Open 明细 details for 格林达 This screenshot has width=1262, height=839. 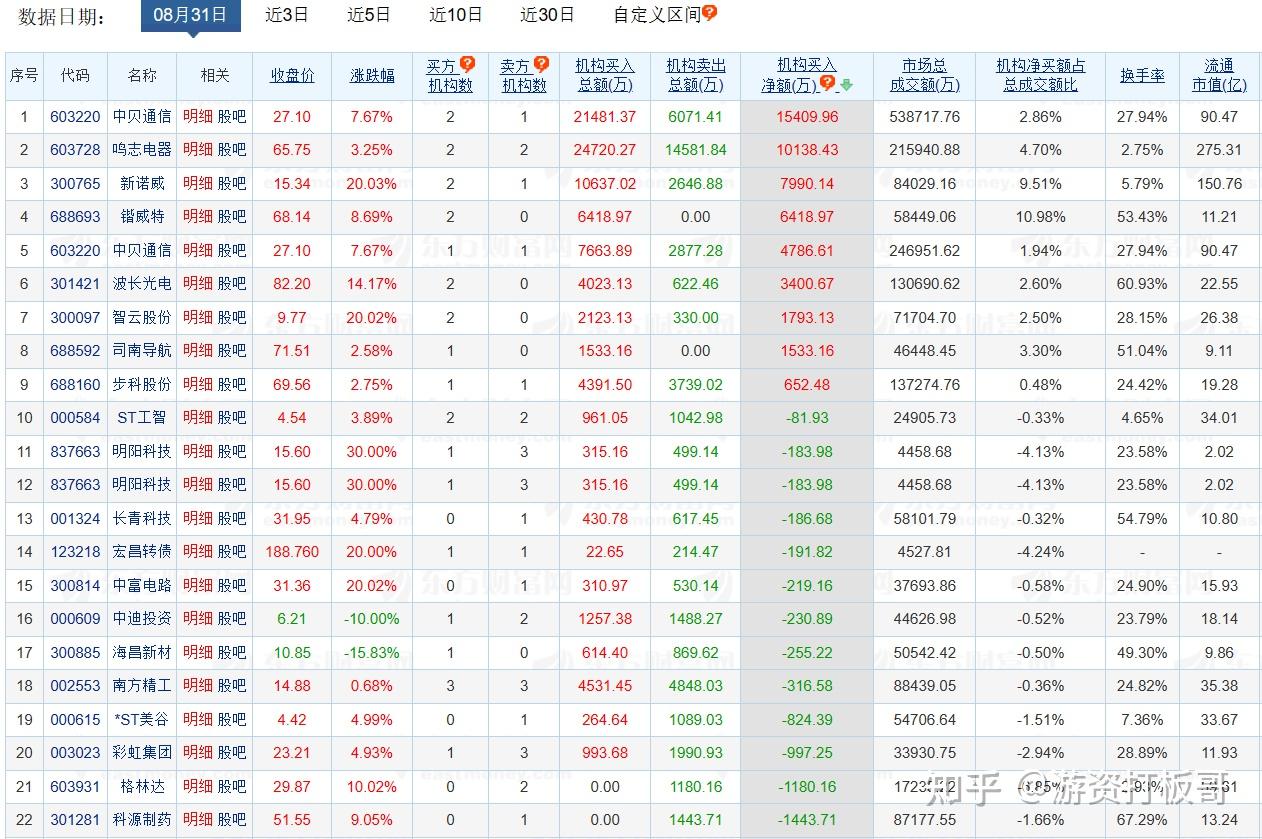click(199, 786)
